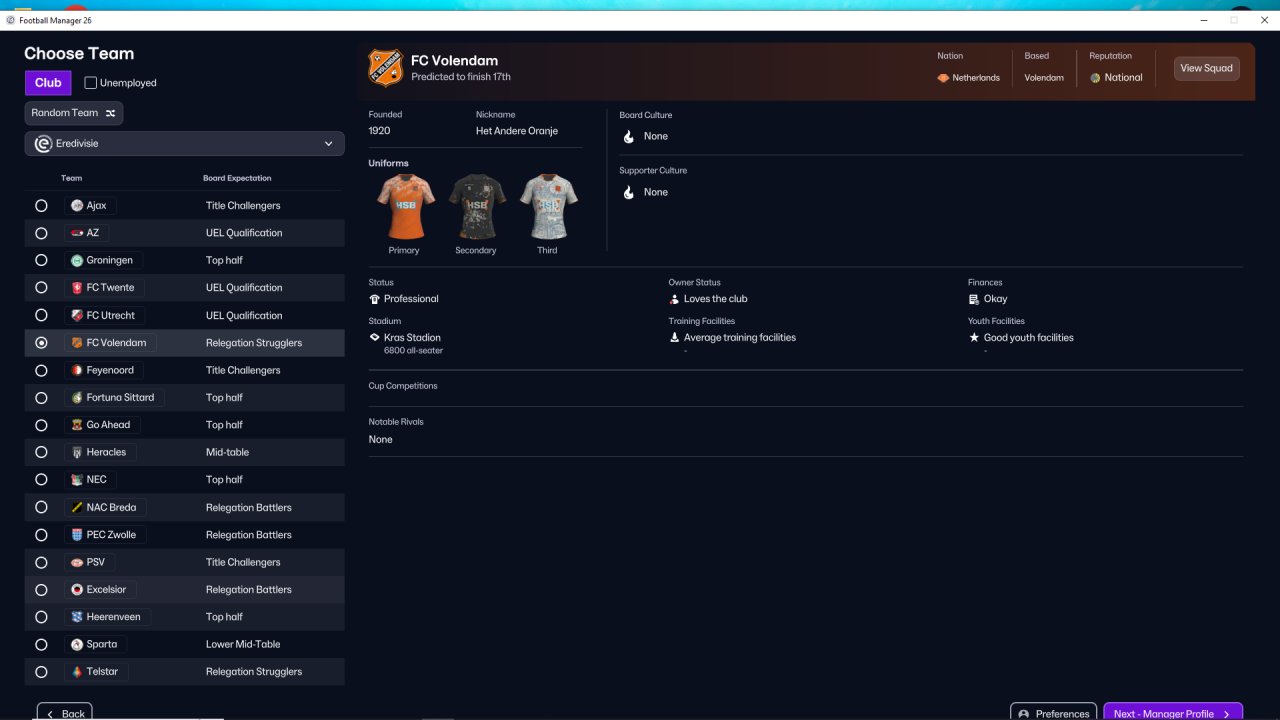Click the FC Utrecht club badge icon
Viewport: 1280px width, 720px height.
click(x=77, y=315)
